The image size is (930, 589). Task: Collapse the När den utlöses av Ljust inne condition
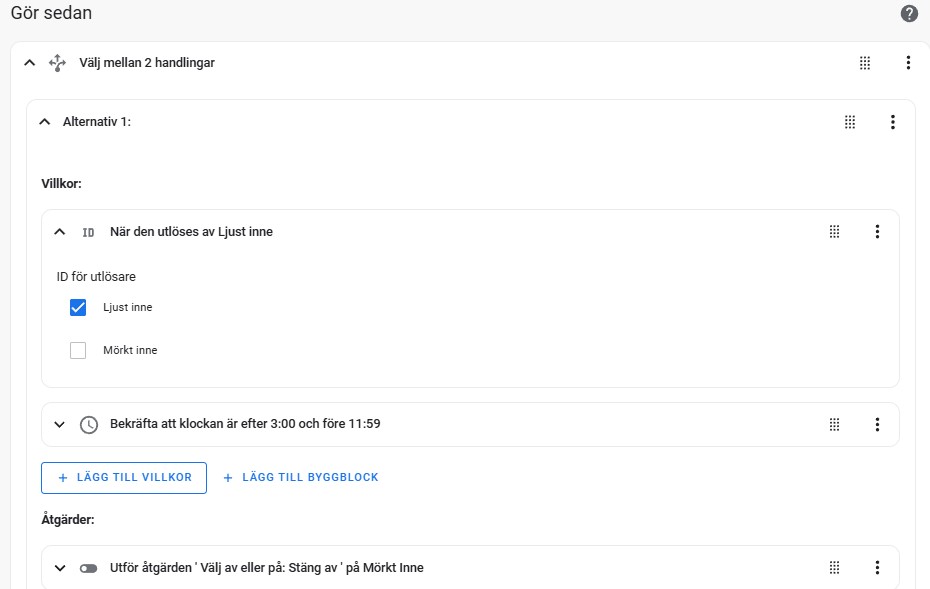coord(59,231)
